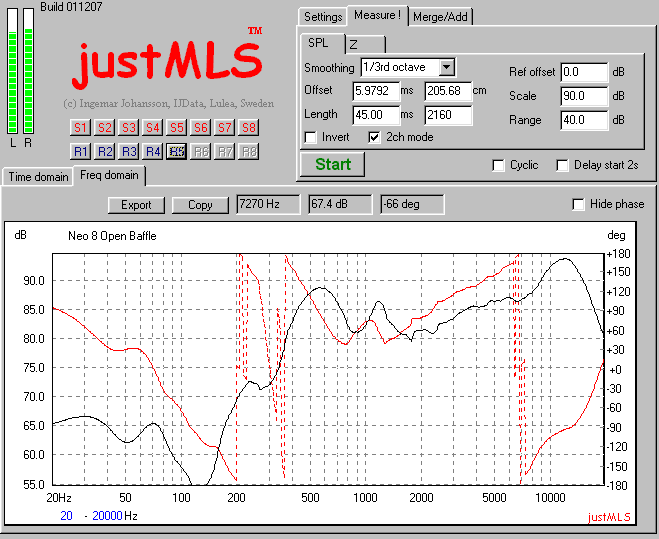659x539 pixels.
Task: Select the S4 store button
Action: pos(153,127)
